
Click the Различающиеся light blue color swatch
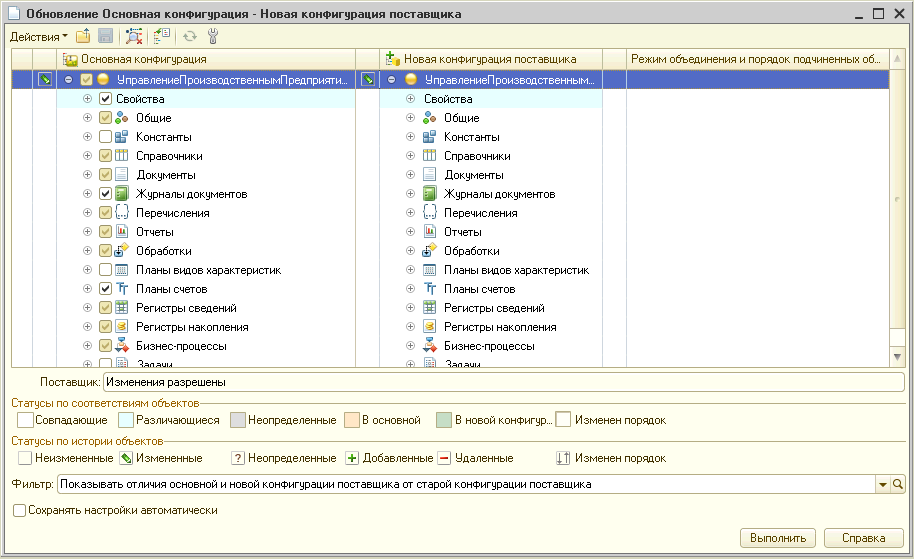click(x=126, y=420)
